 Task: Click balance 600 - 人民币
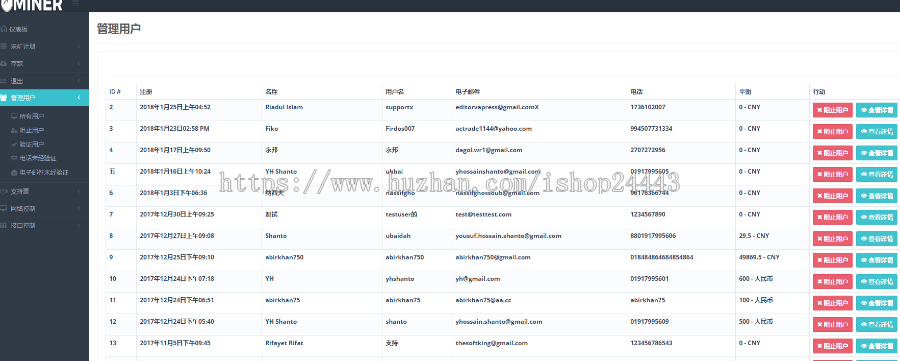(756, 279)
